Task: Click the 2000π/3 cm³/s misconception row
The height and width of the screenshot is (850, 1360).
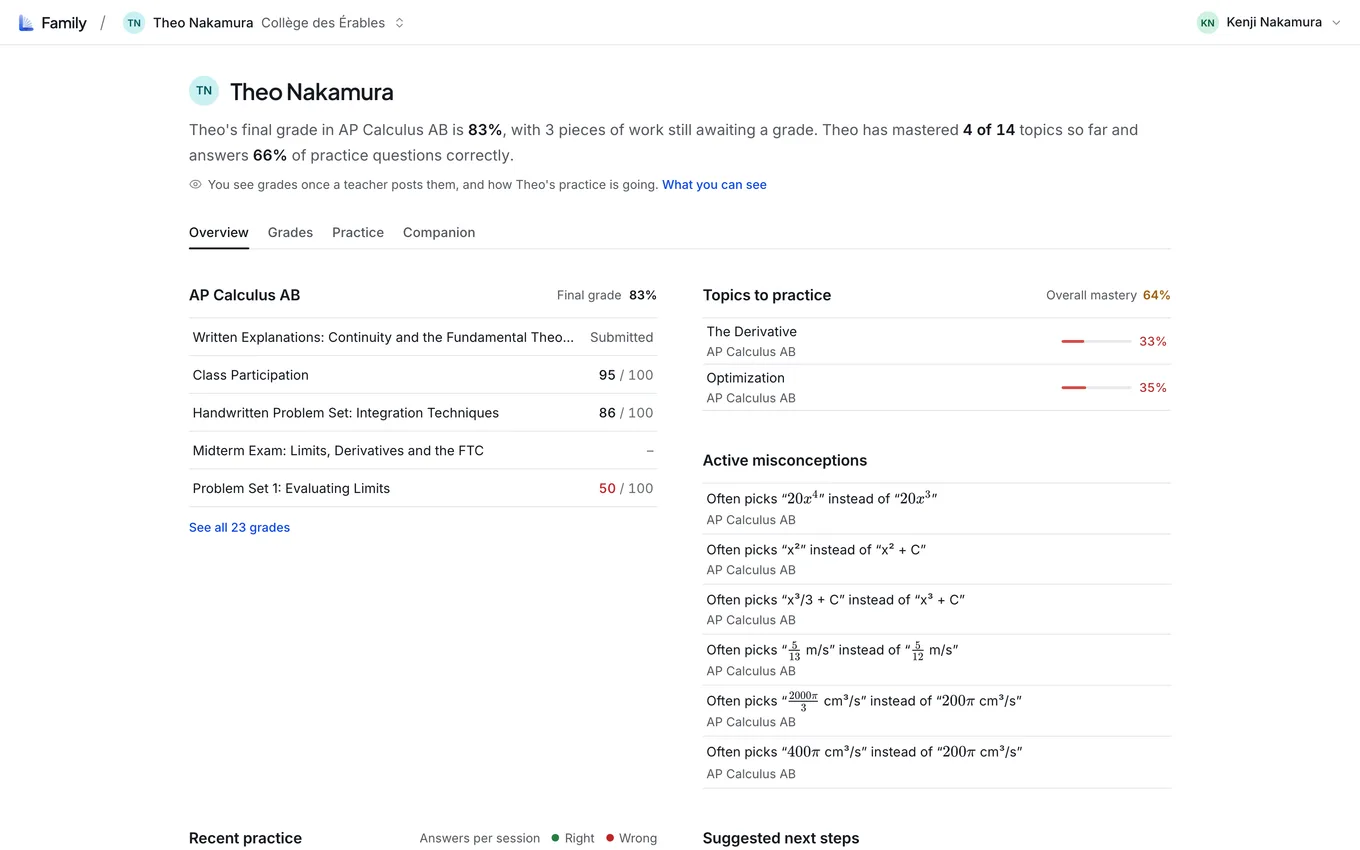Action: pos(936,711)
